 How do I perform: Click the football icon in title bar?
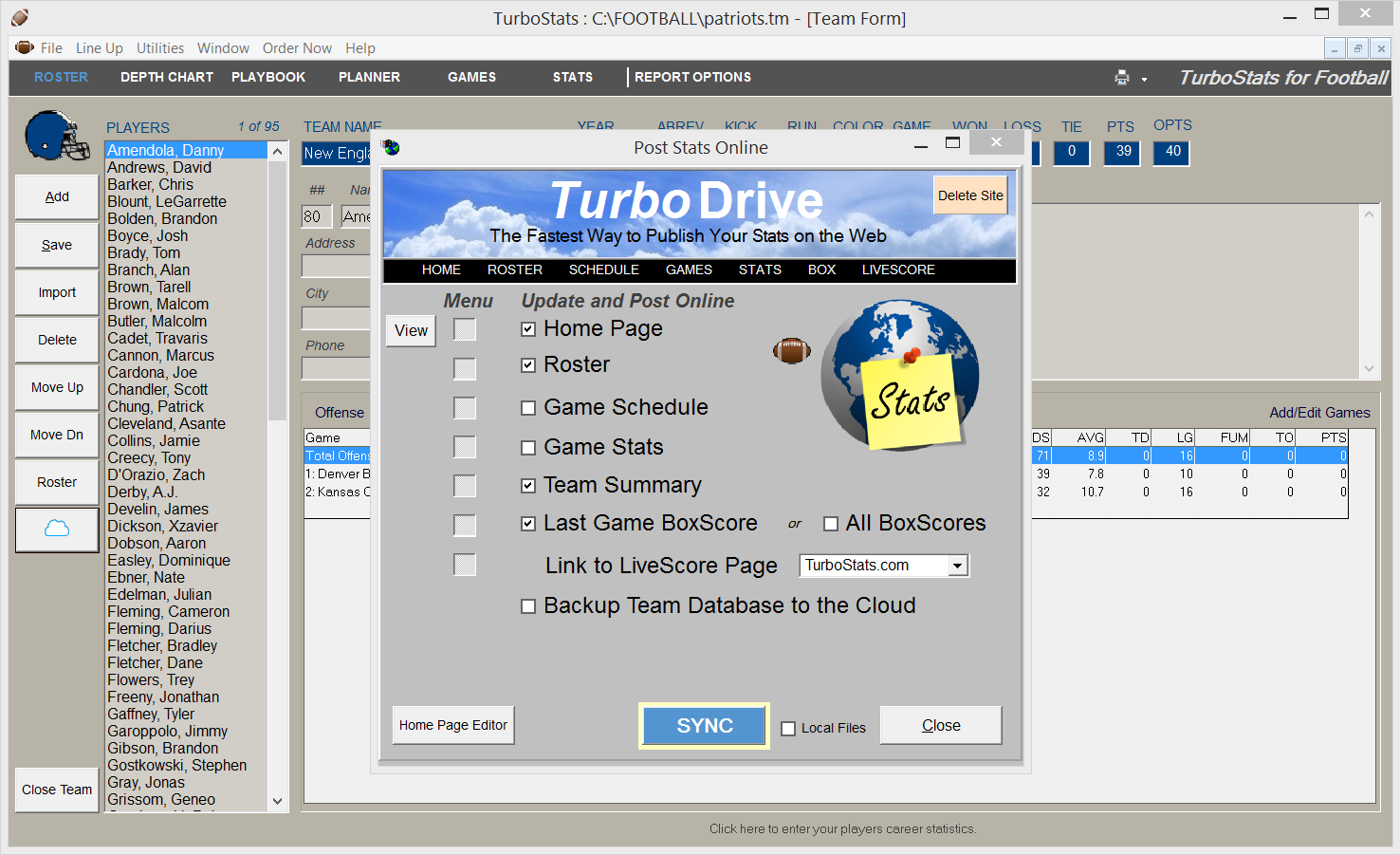(x=20, y=18)
